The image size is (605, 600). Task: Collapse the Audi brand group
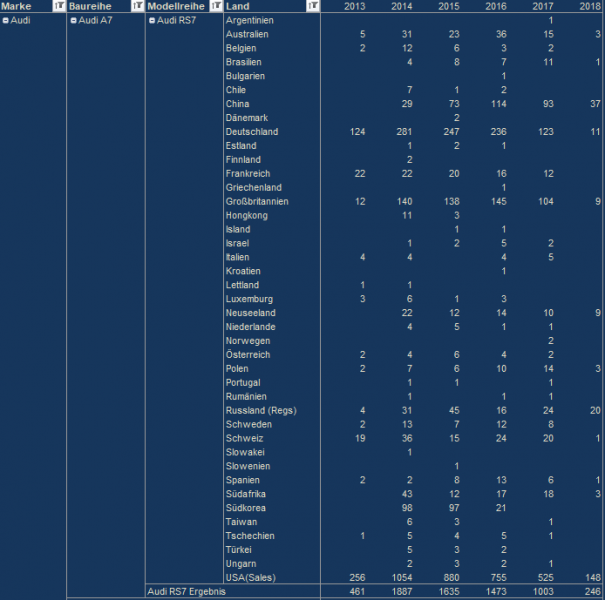tap(5, 20)
